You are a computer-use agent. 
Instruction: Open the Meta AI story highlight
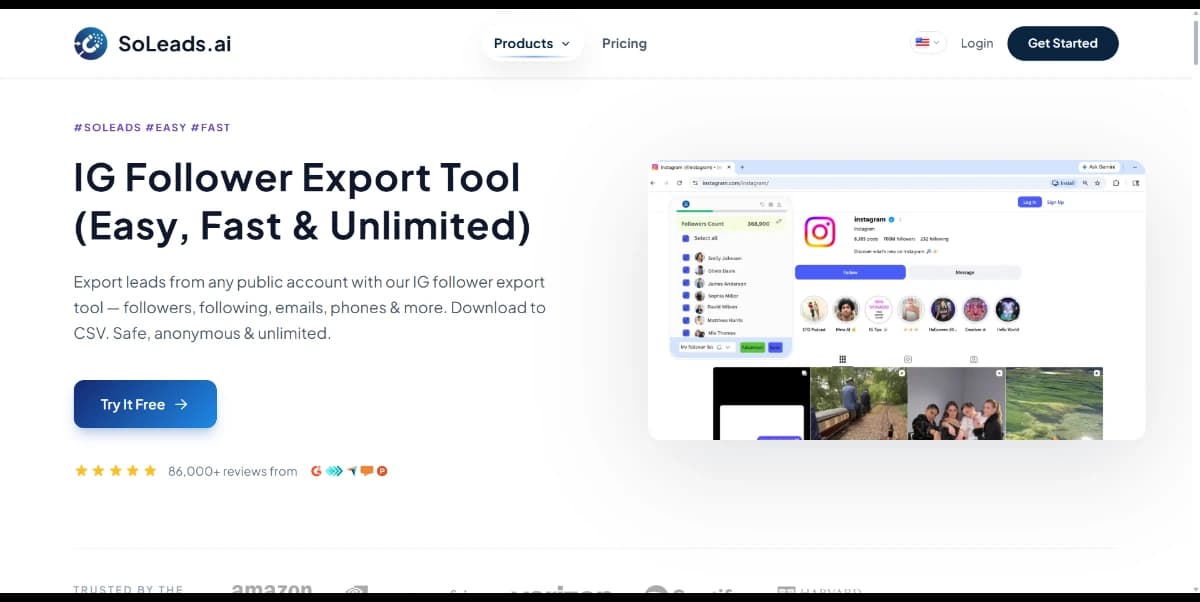(x=846, y=309)
